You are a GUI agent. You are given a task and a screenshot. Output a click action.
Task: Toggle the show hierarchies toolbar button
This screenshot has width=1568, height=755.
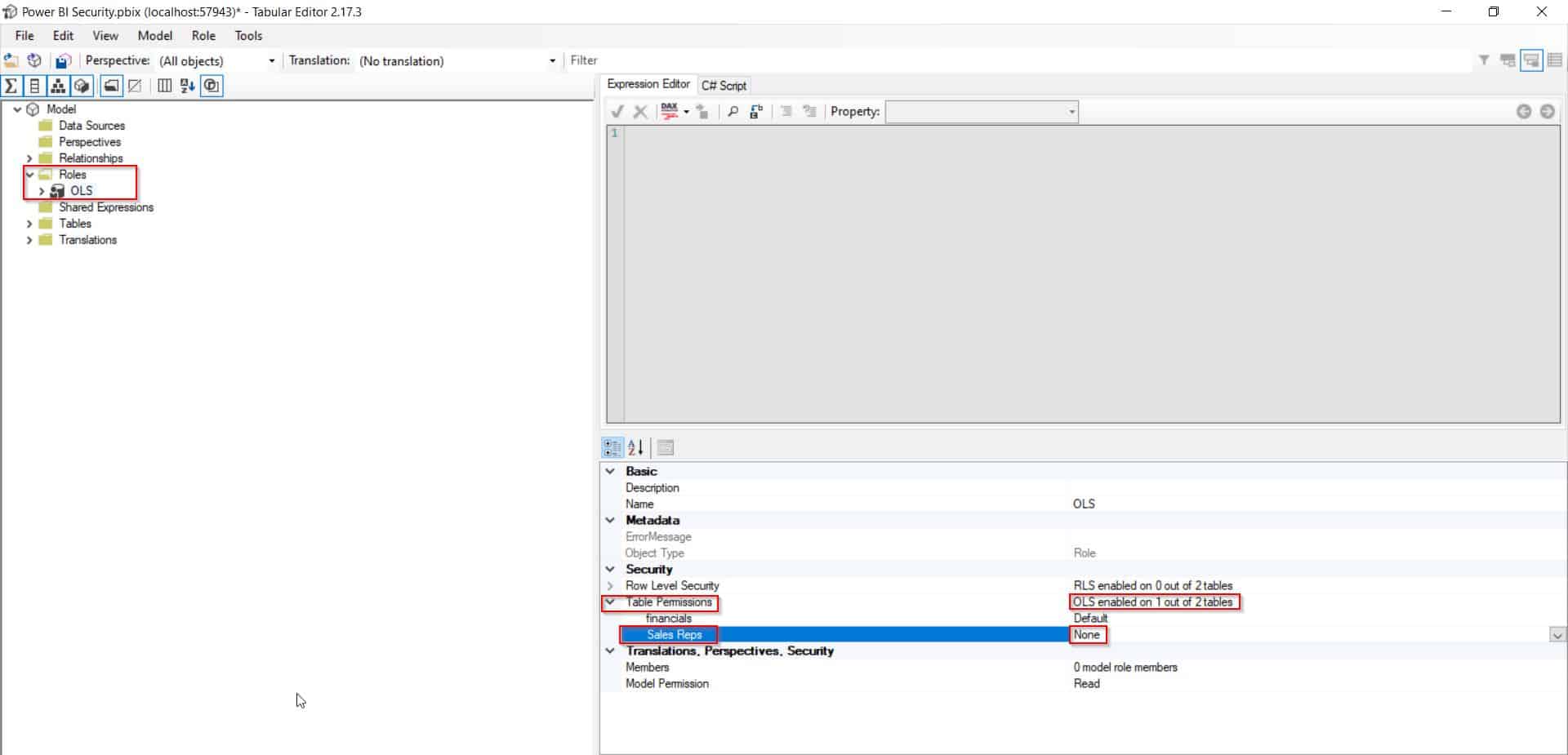click(x=58, y=86)
